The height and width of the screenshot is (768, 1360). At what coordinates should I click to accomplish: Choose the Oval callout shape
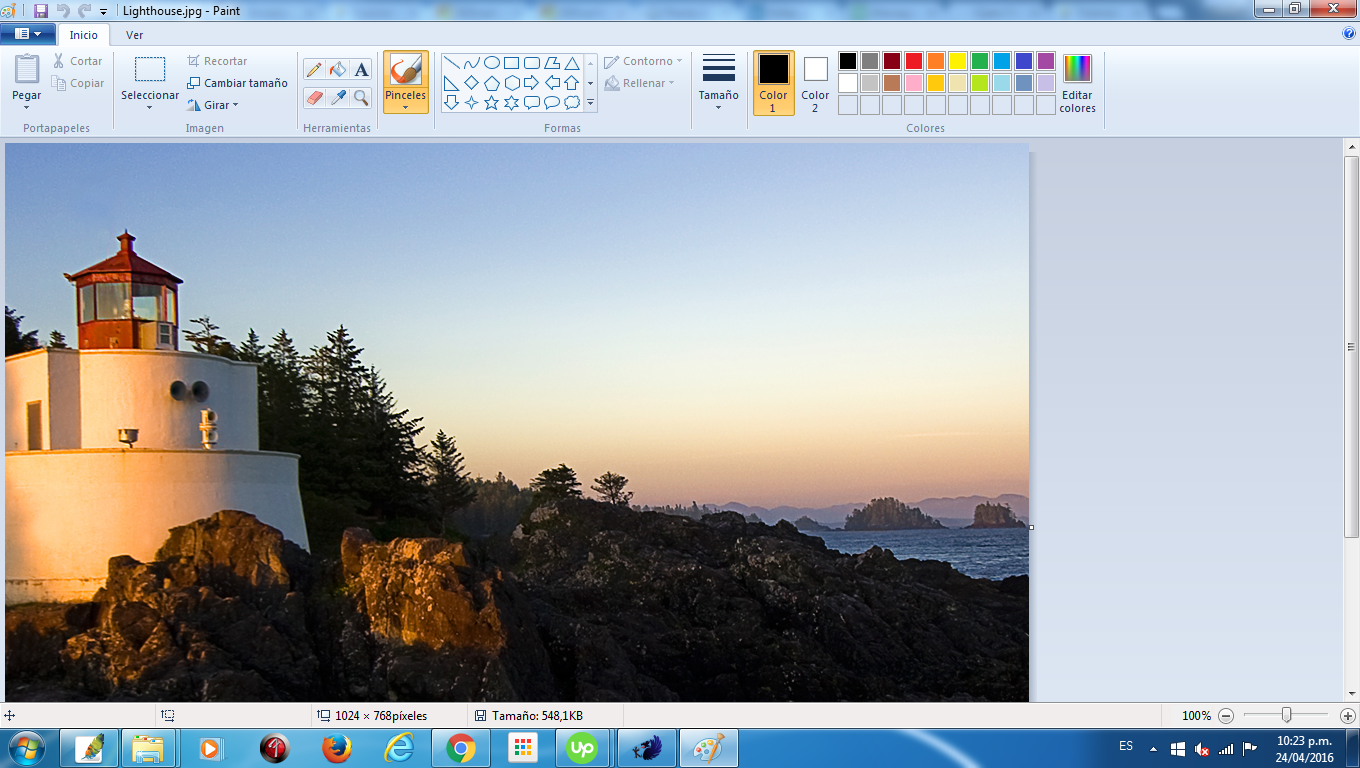pos(552,102)
